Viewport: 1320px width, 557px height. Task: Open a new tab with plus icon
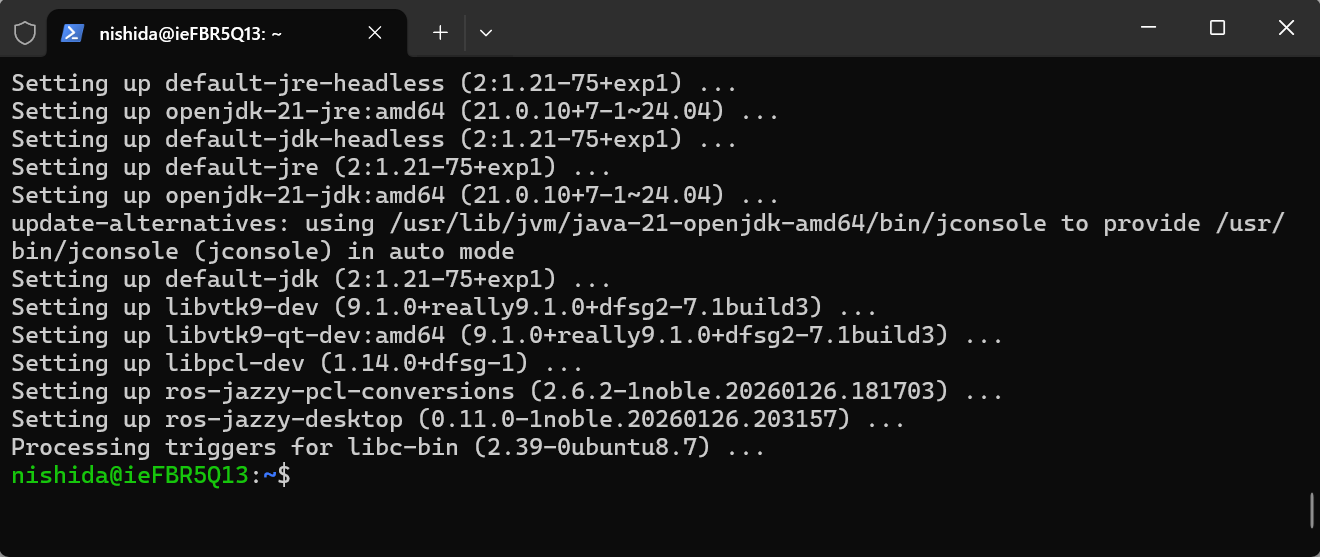pyautogui.click(x=440, y=33)
